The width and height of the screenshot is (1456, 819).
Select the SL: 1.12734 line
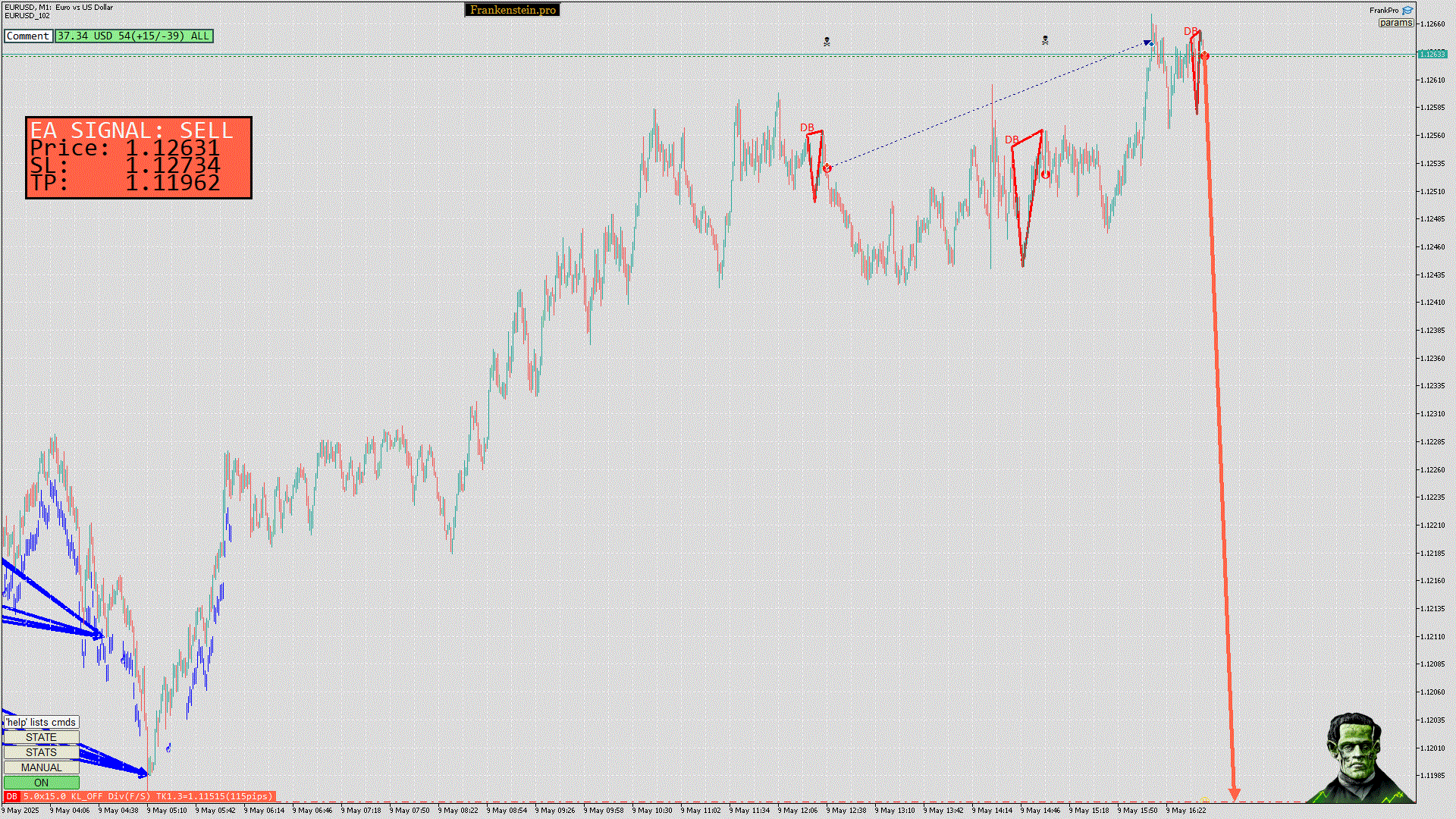[125, 165]
